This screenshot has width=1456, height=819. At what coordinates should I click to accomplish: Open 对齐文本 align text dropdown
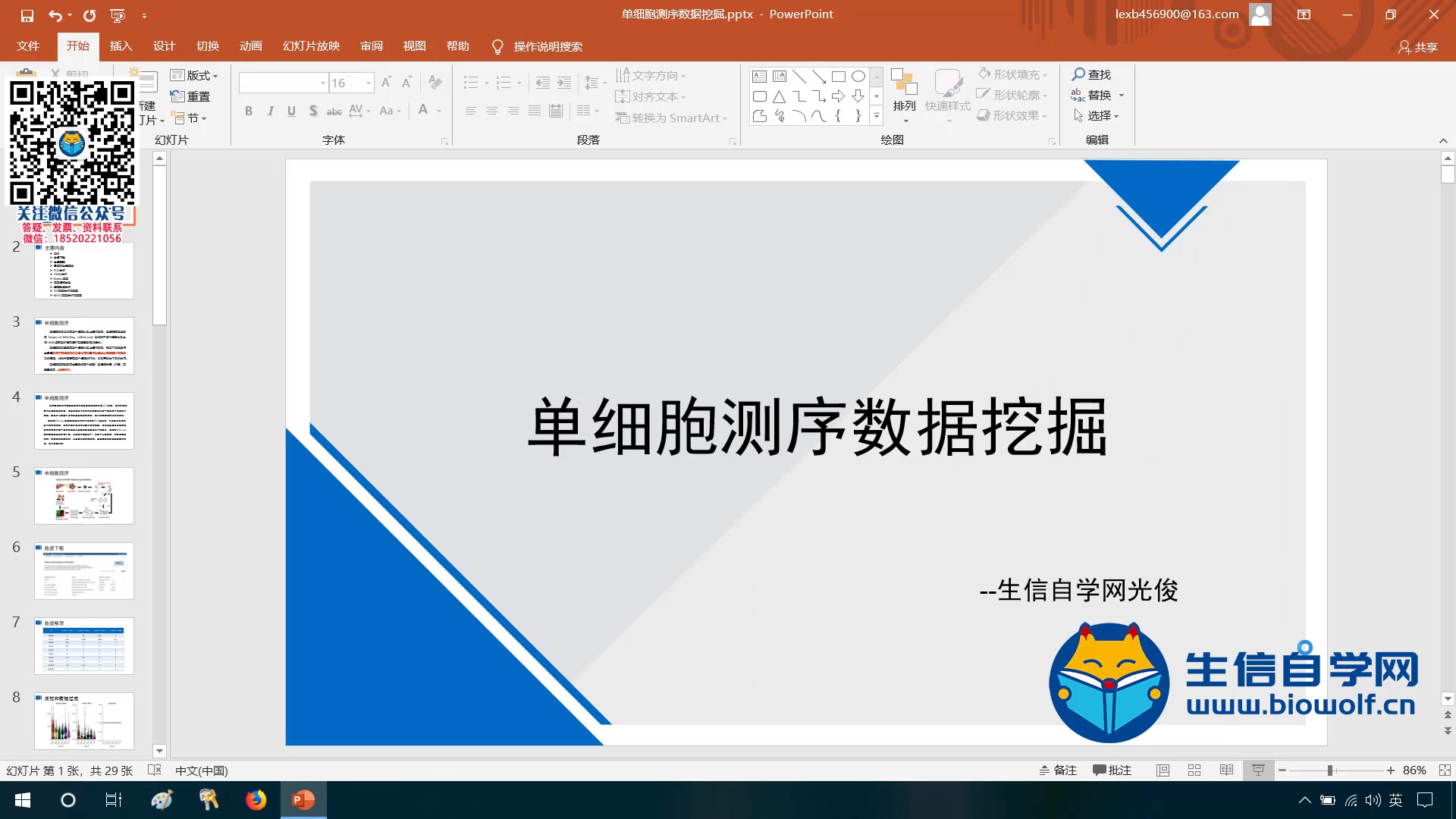click(x=651, y=96)
